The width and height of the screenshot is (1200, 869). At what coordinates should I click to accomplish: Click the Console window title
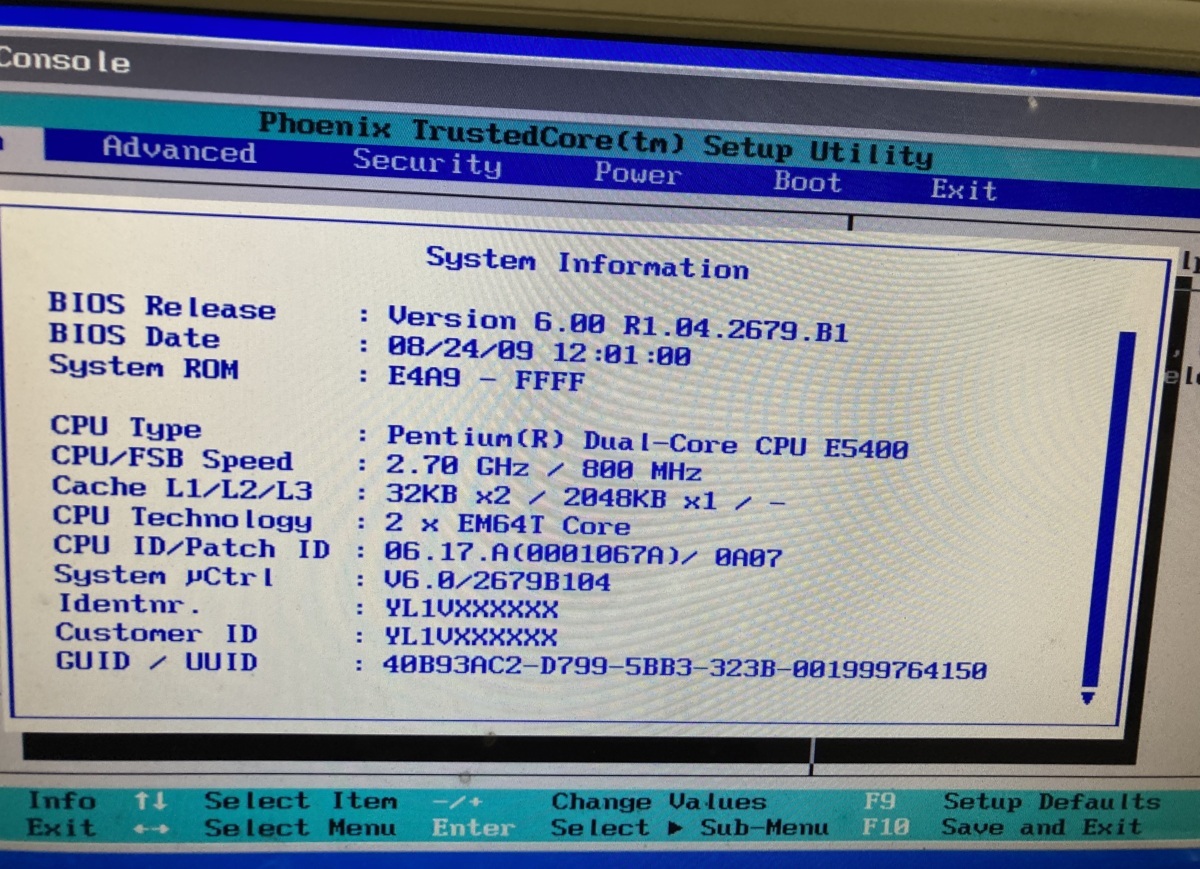[x=65, y=60]
